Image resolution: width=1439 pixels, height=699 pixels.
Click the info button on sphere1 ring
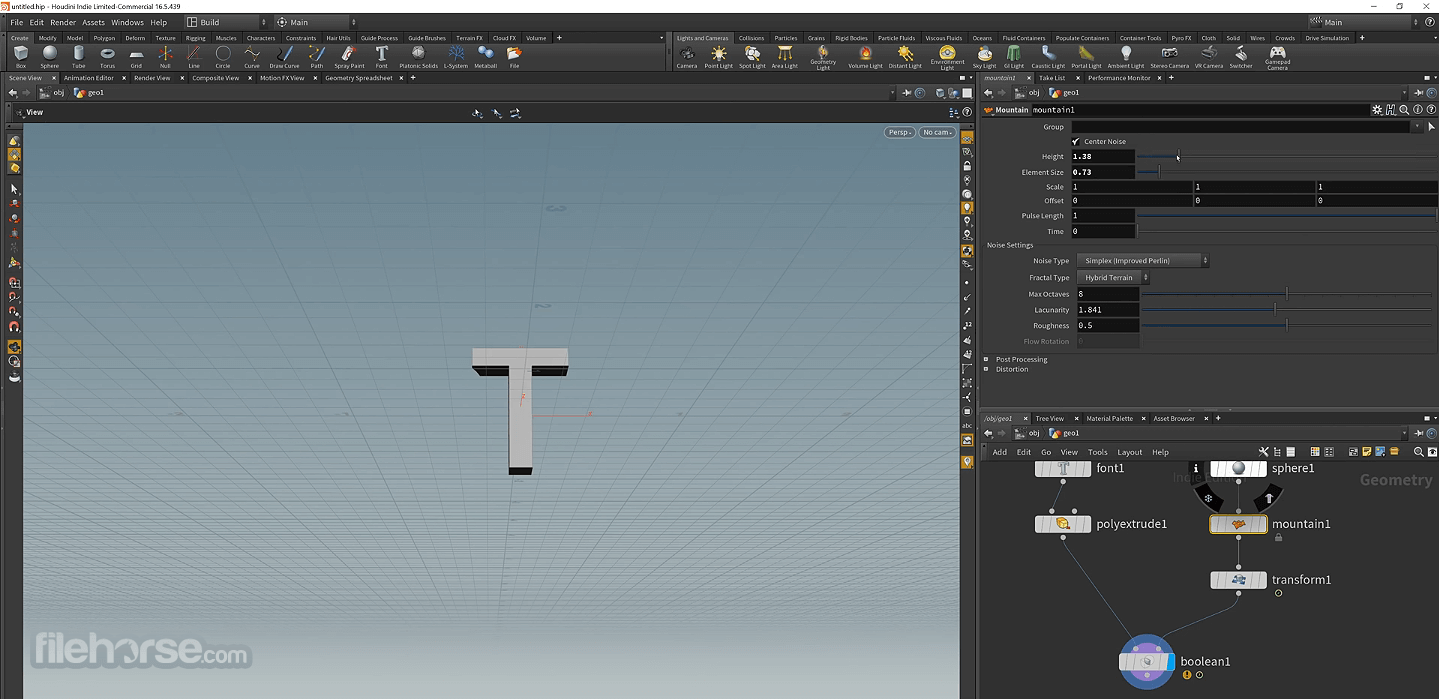(1195, 468)
